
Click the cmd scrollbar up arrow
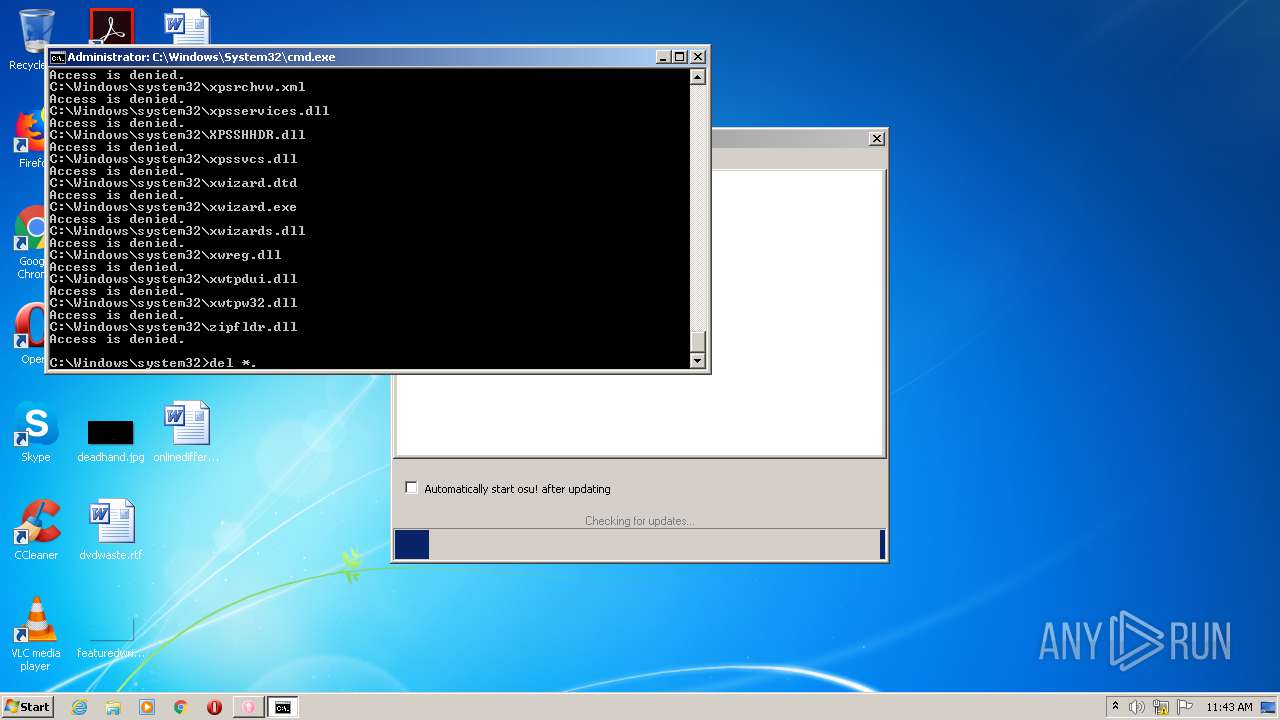click(698, 76)
